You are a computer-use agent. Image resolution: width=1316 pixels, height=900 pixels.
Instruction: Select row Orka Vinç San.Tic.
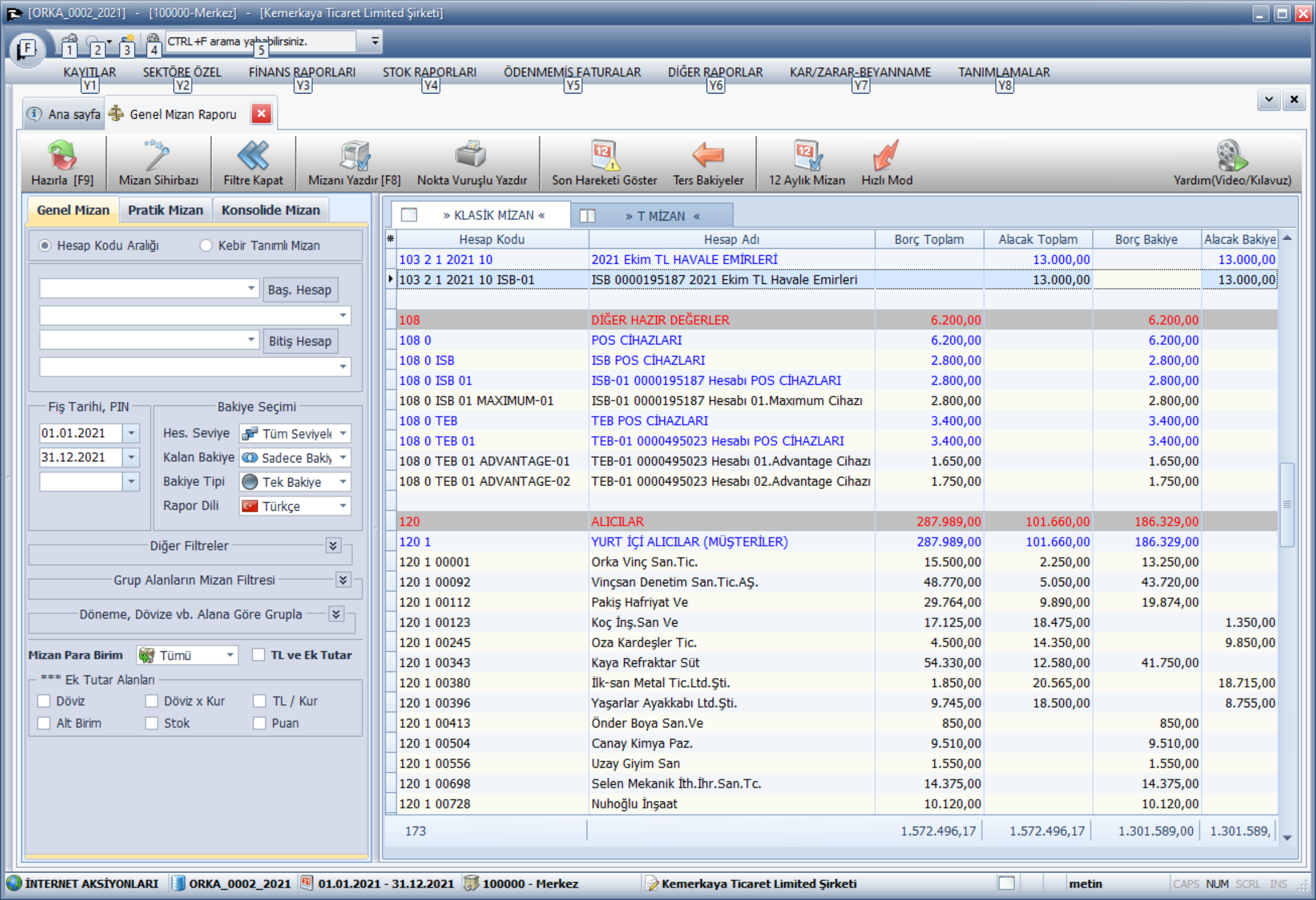point(836,561)
